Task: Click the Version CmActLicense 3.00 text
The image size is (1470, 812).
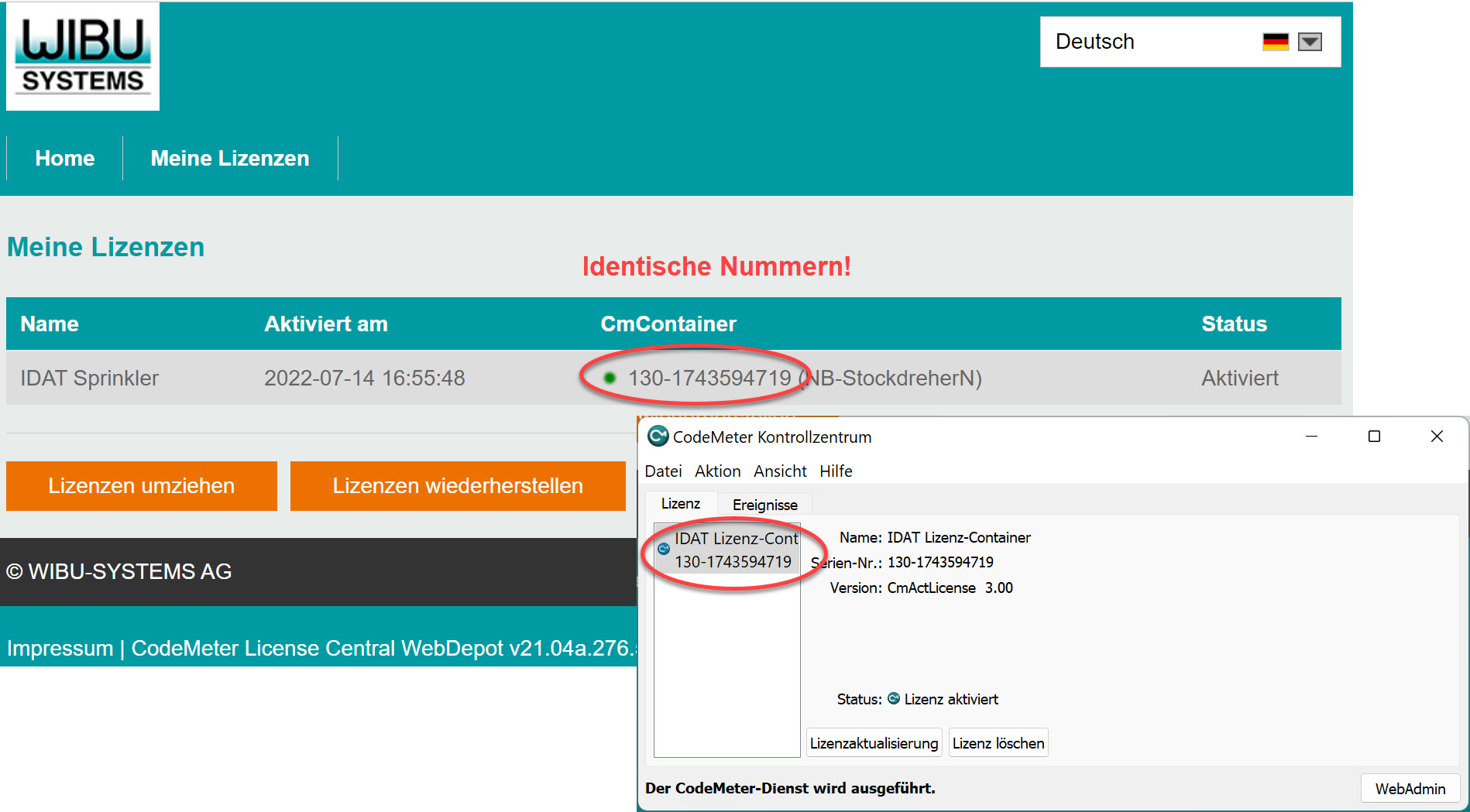Action: (x=921, y=588)
